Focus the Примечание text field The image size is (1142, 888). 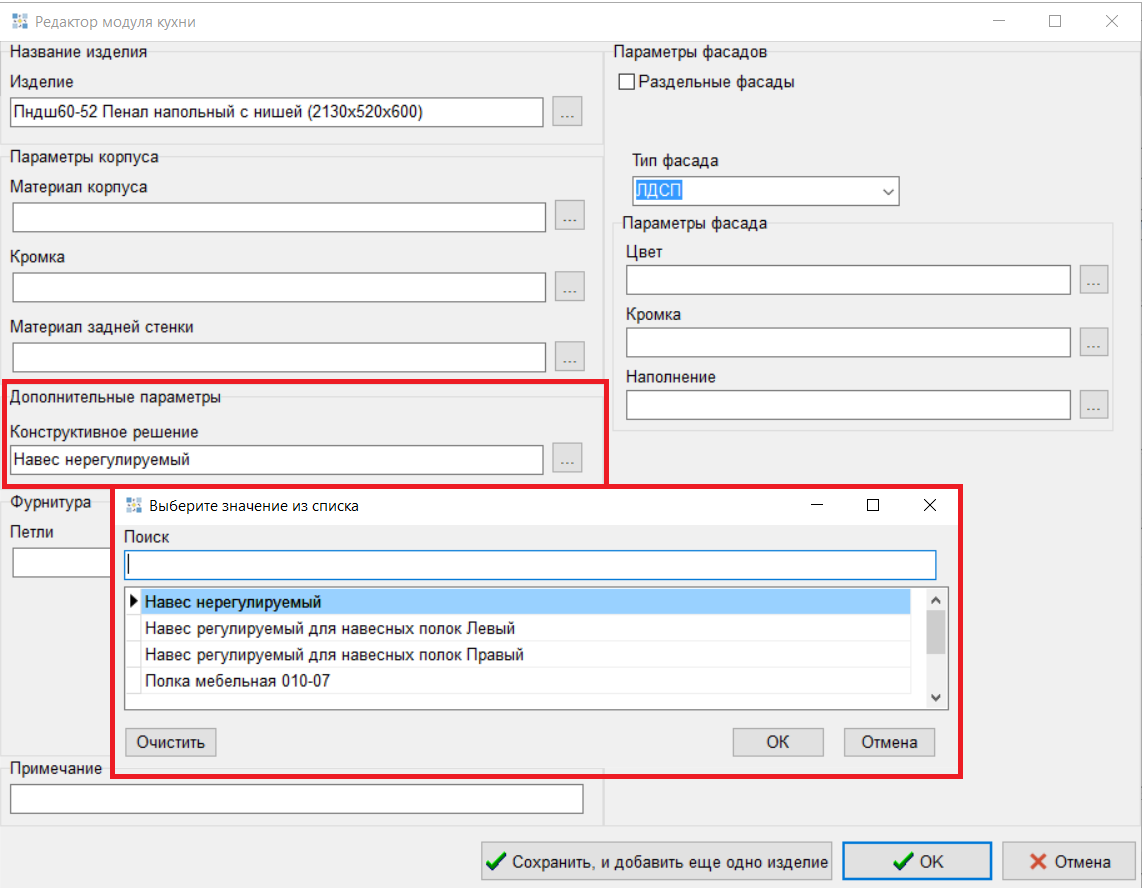[x=296, y=799]
